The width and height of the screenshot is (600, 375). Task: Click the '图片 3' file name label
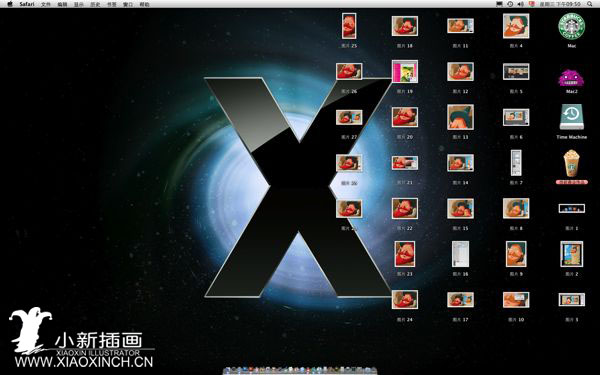571,320
